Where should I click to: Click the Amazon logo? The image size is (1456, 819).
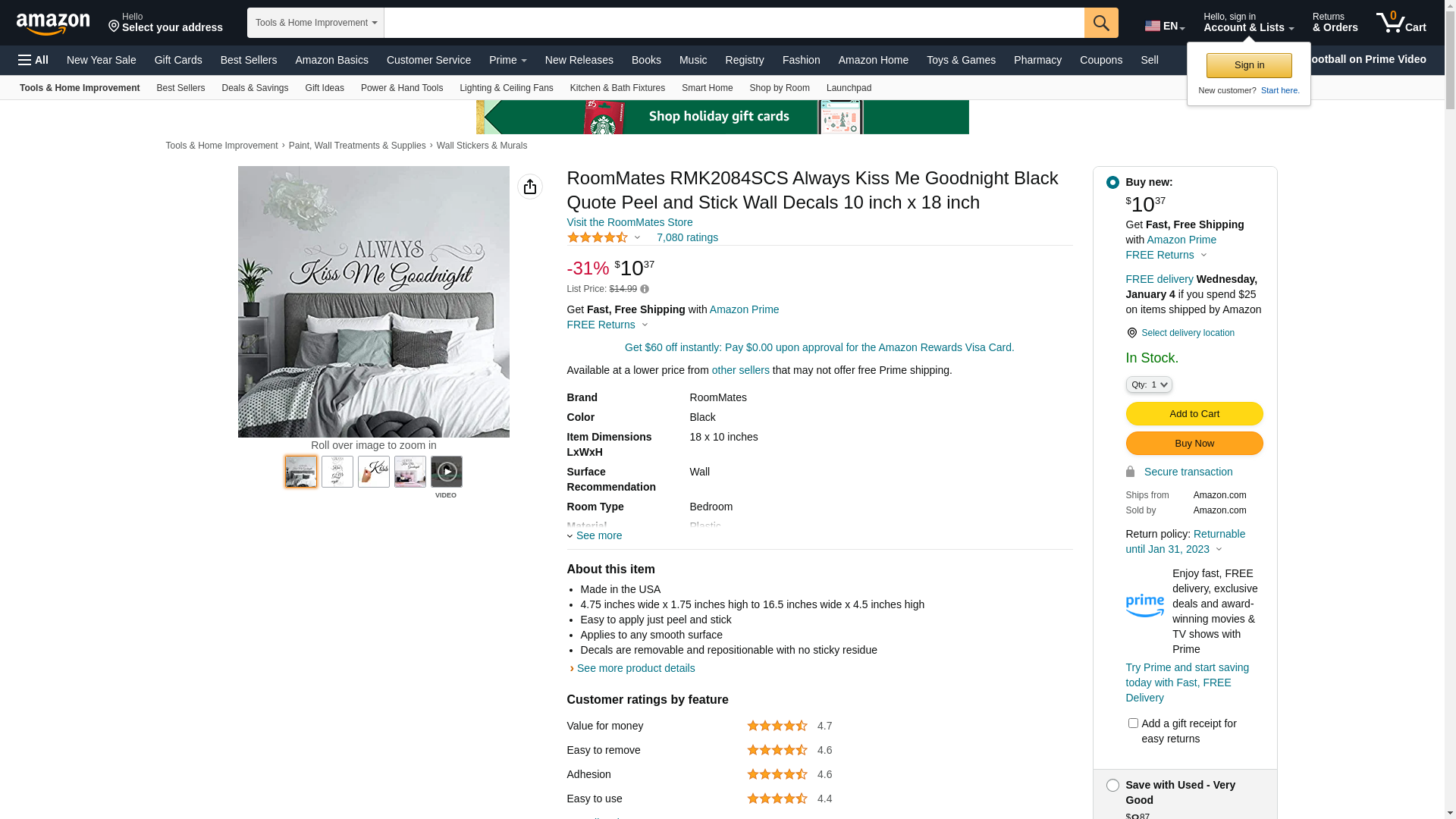pyautogui.click(x=53, y=24)
